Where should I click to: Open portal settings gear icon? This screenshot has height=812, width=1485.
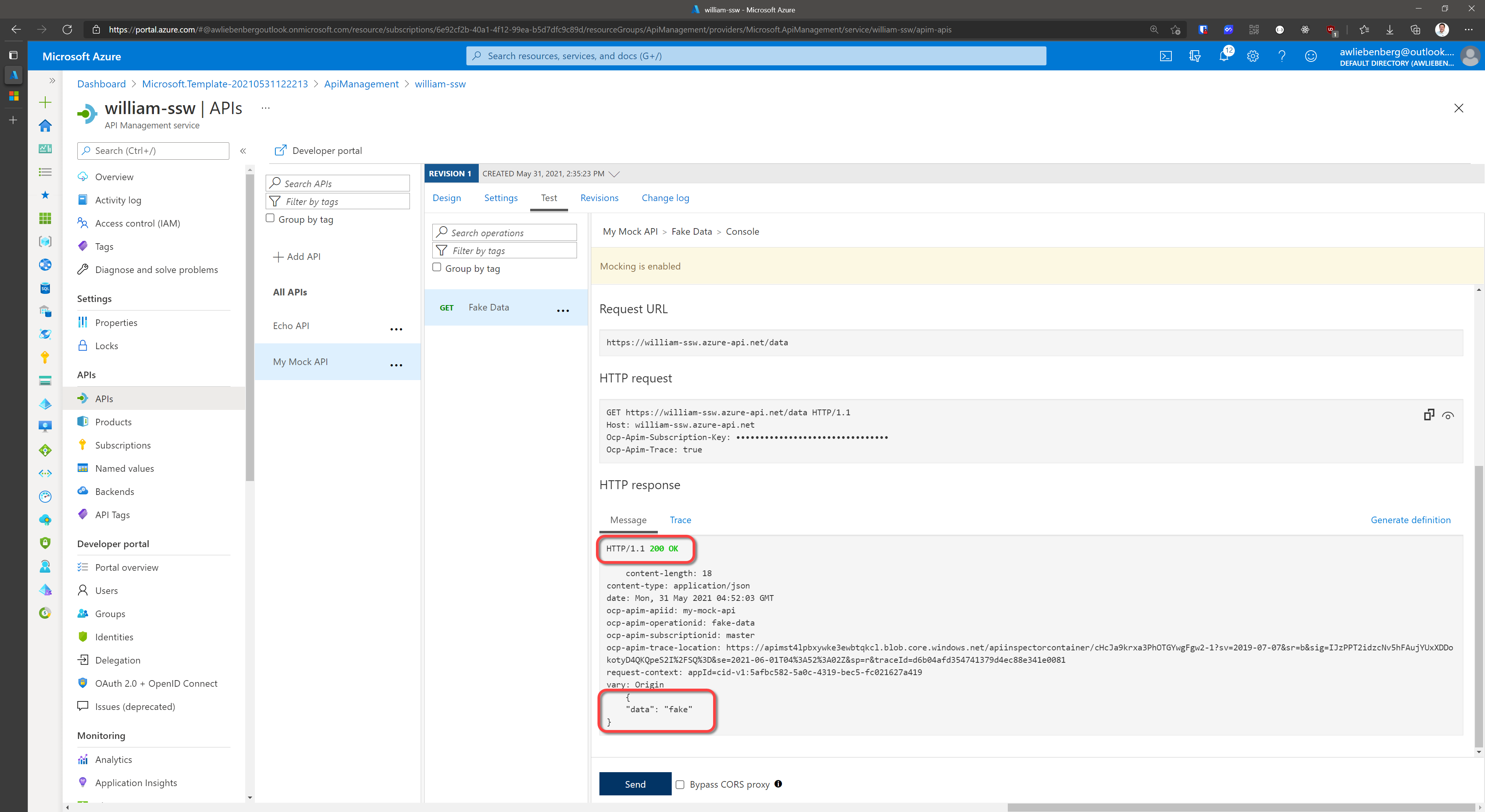point(1253,56)
